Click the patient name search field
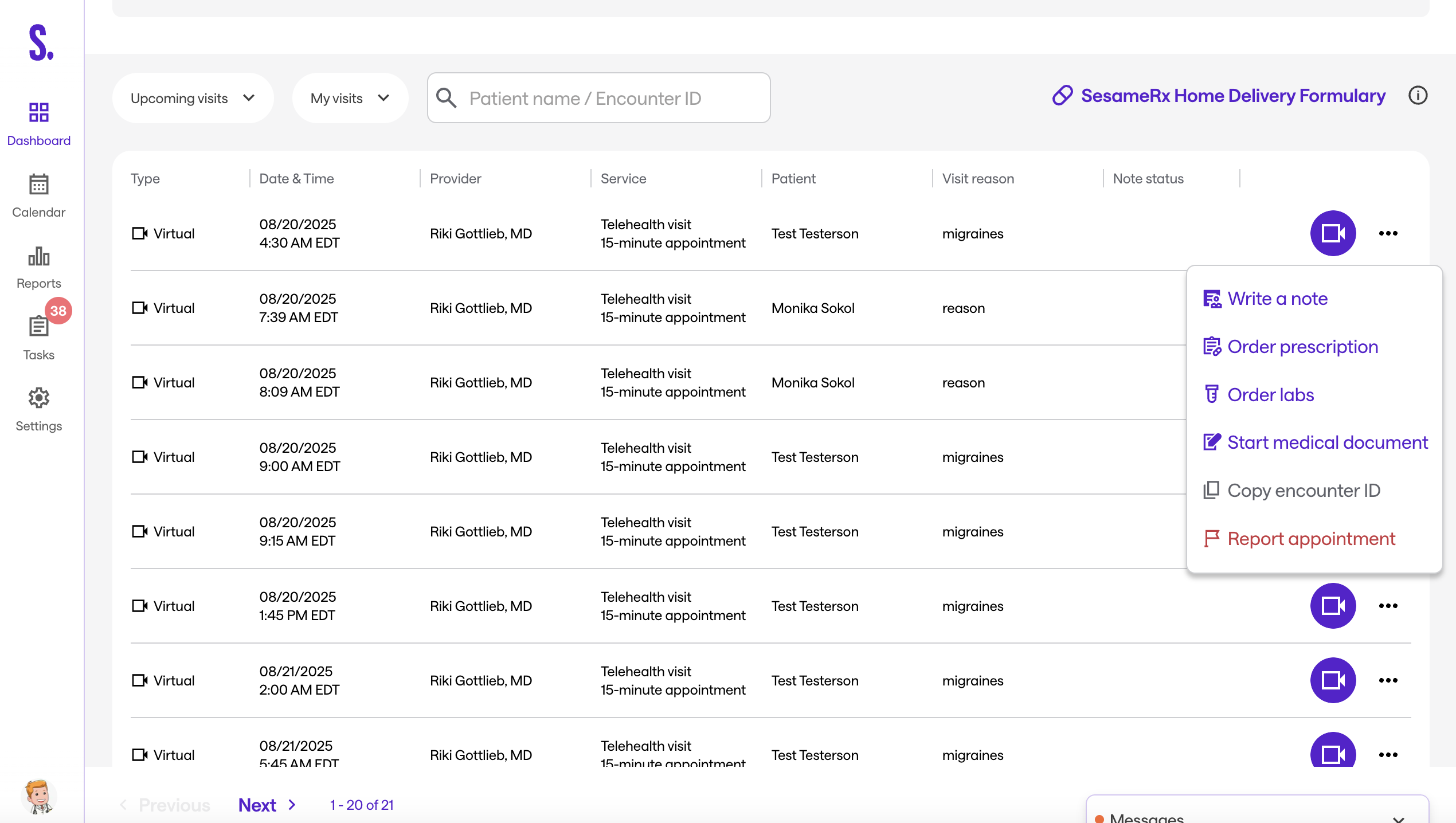Image resolution: width=1456 pixels, height=823 pixels. tap(598, 98)
